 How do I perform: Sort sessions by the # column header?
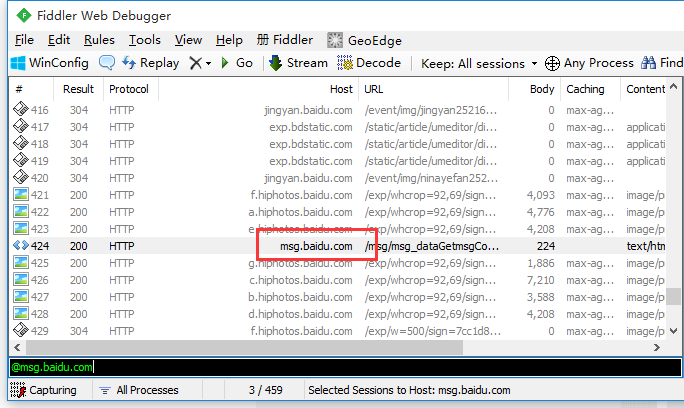tap(31, 89)
